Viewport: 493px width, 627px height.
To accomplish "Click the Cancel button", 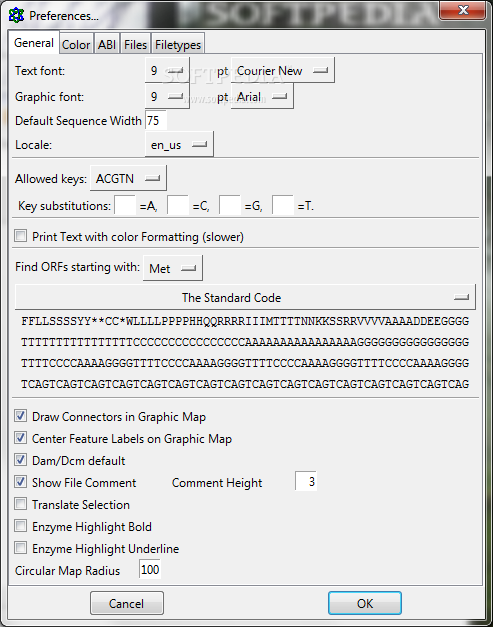I will pyautogui.click(x=127, y=603).
